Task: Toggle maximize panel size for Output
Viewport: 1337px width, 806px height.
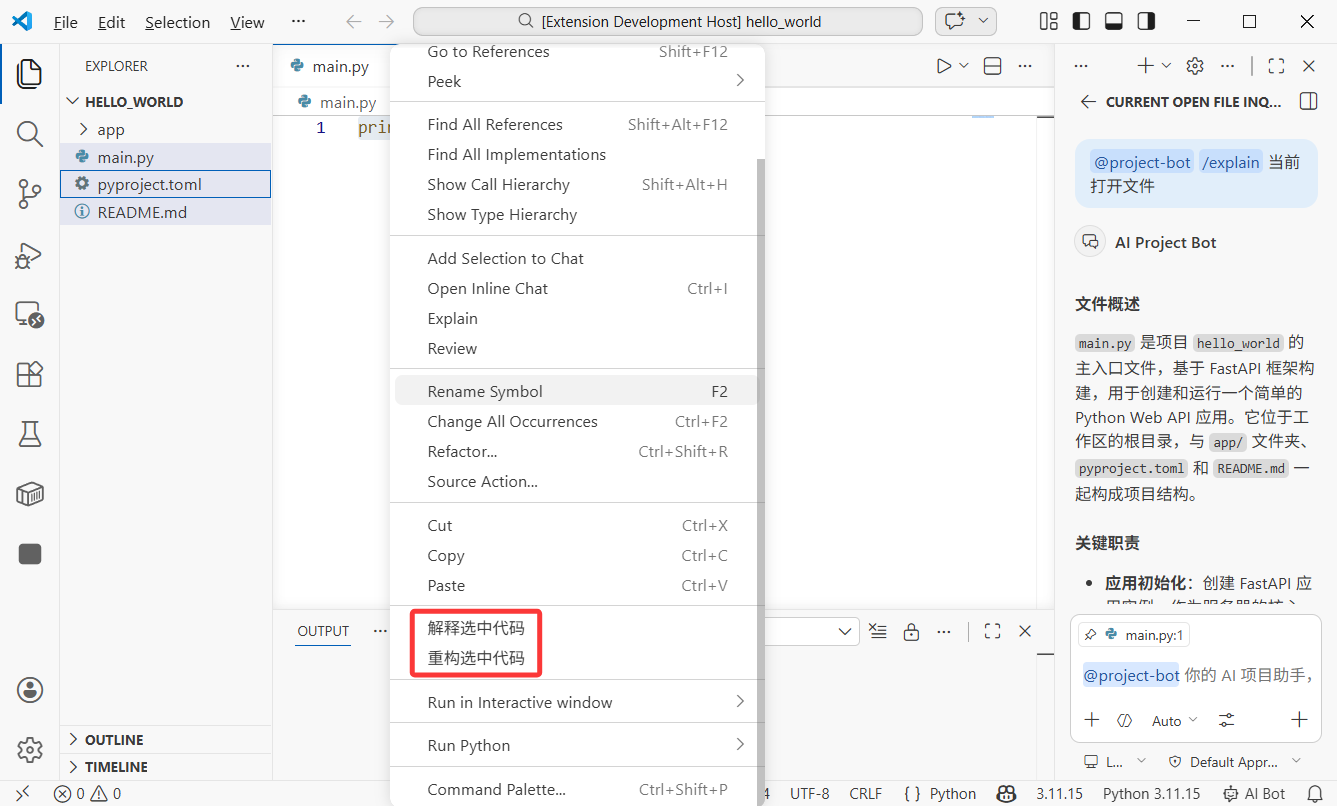Action: [992, 631]
